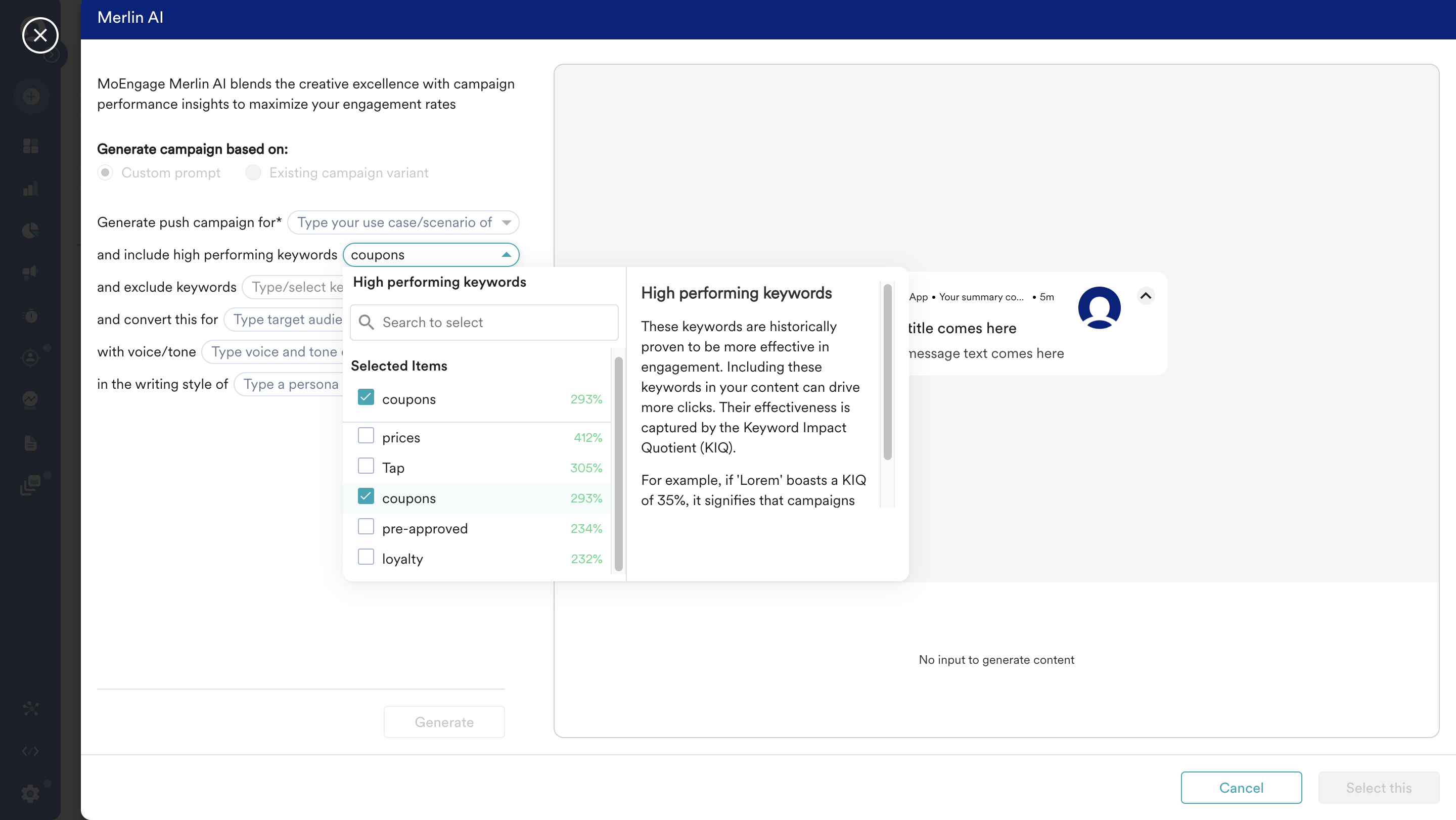Select the Custom prompt radio button
Screen dimensions: 1456x820
point(105,172)
